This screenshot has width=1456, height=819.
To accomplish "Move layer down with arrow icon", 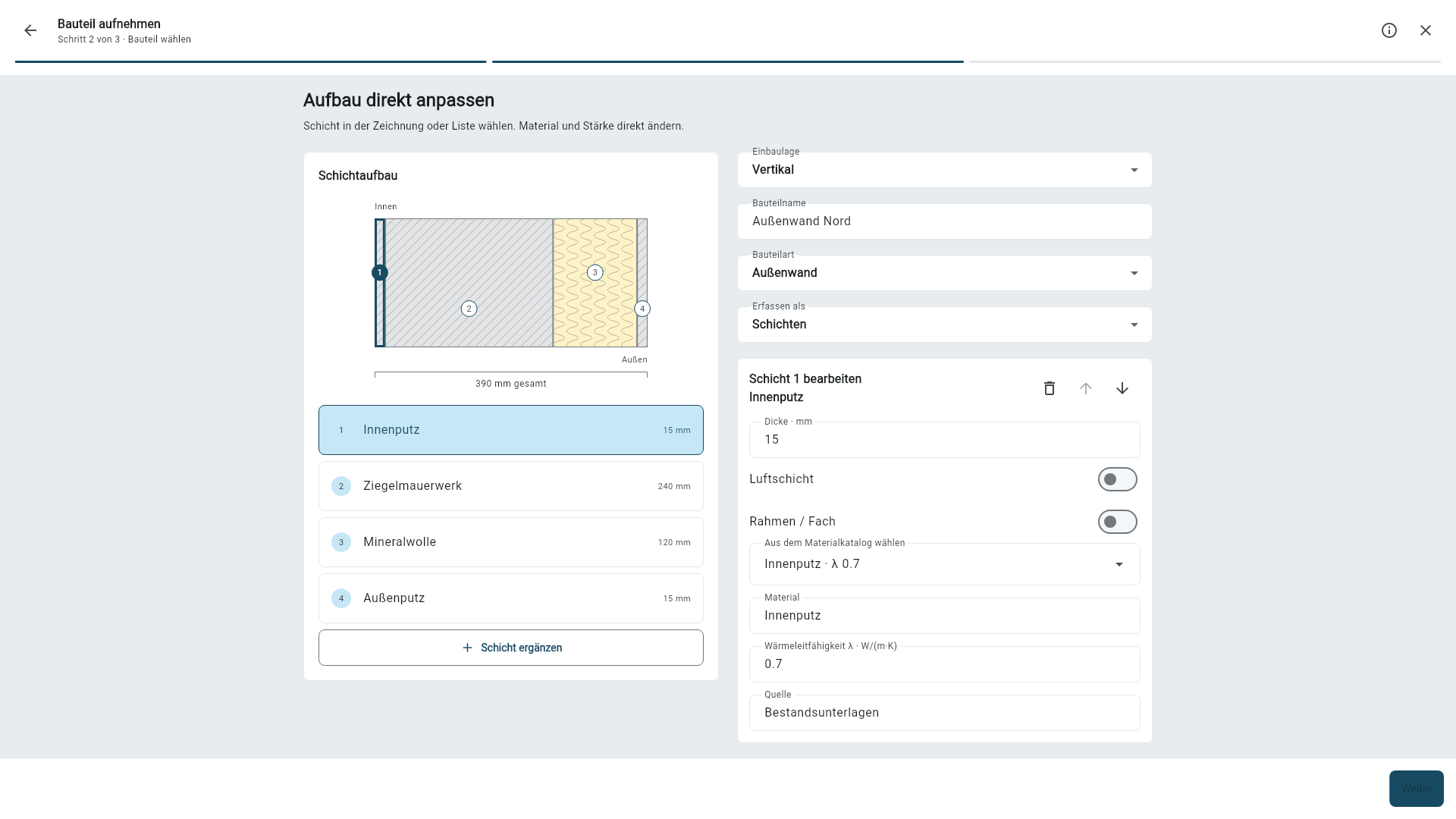I will click(x=1122, y=388).
